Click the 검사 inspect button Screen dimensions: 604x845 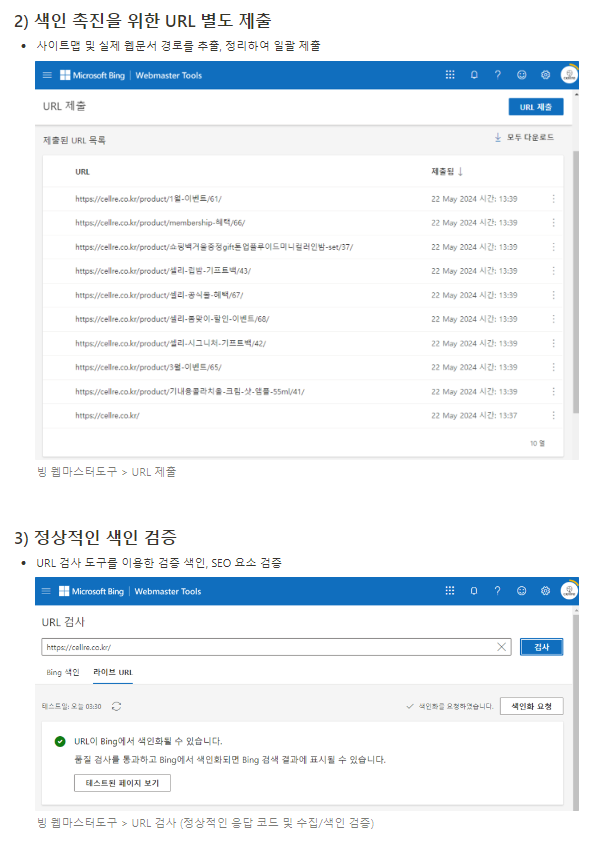coord(541,647)
